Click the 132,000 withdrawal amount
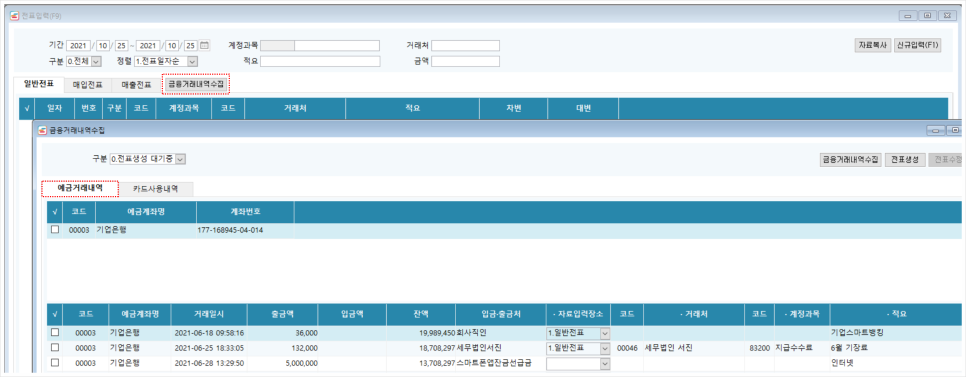 point(305,348)
